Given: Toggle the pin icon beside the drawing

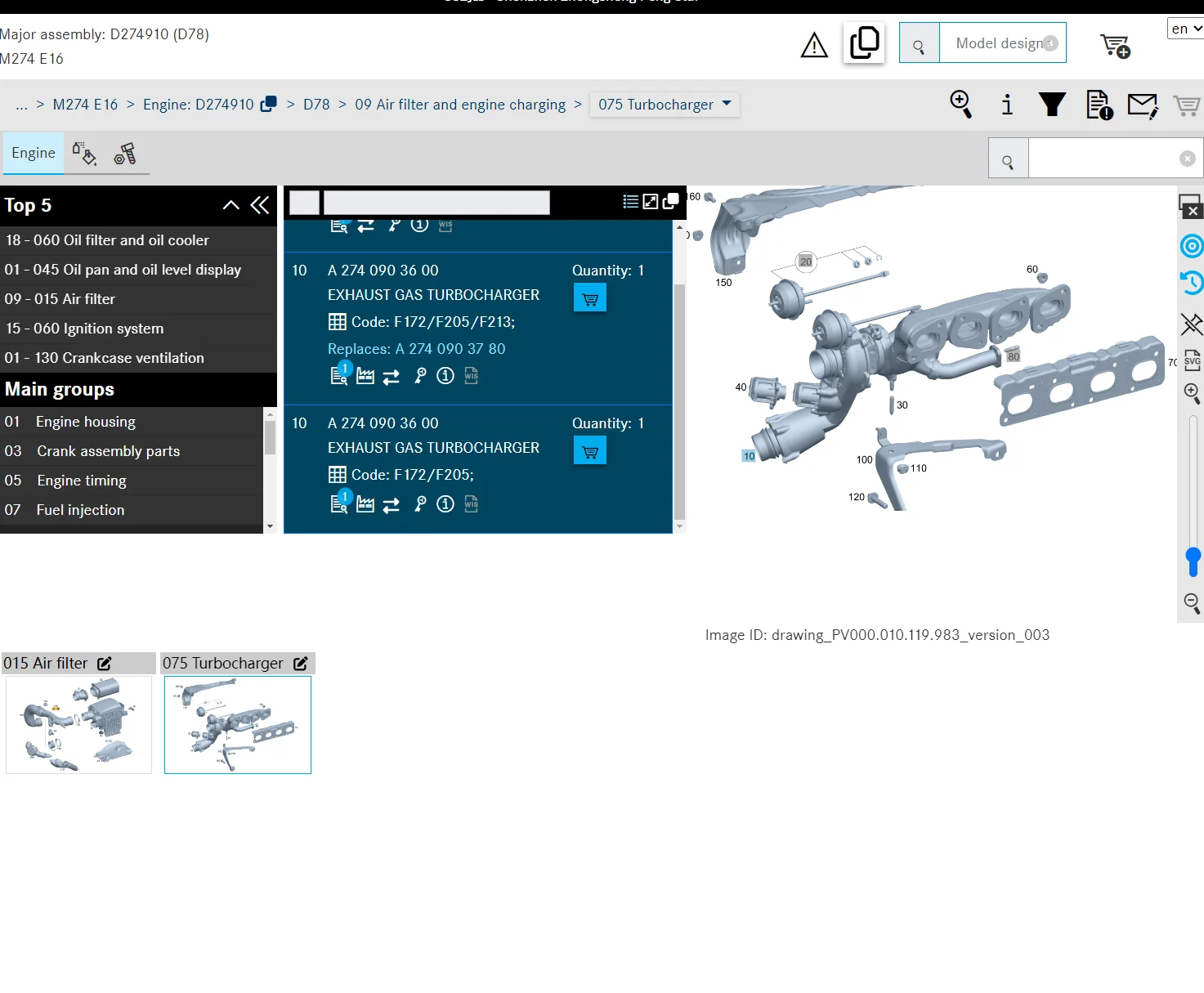Looking at the screenshot, I should 1192,324.
